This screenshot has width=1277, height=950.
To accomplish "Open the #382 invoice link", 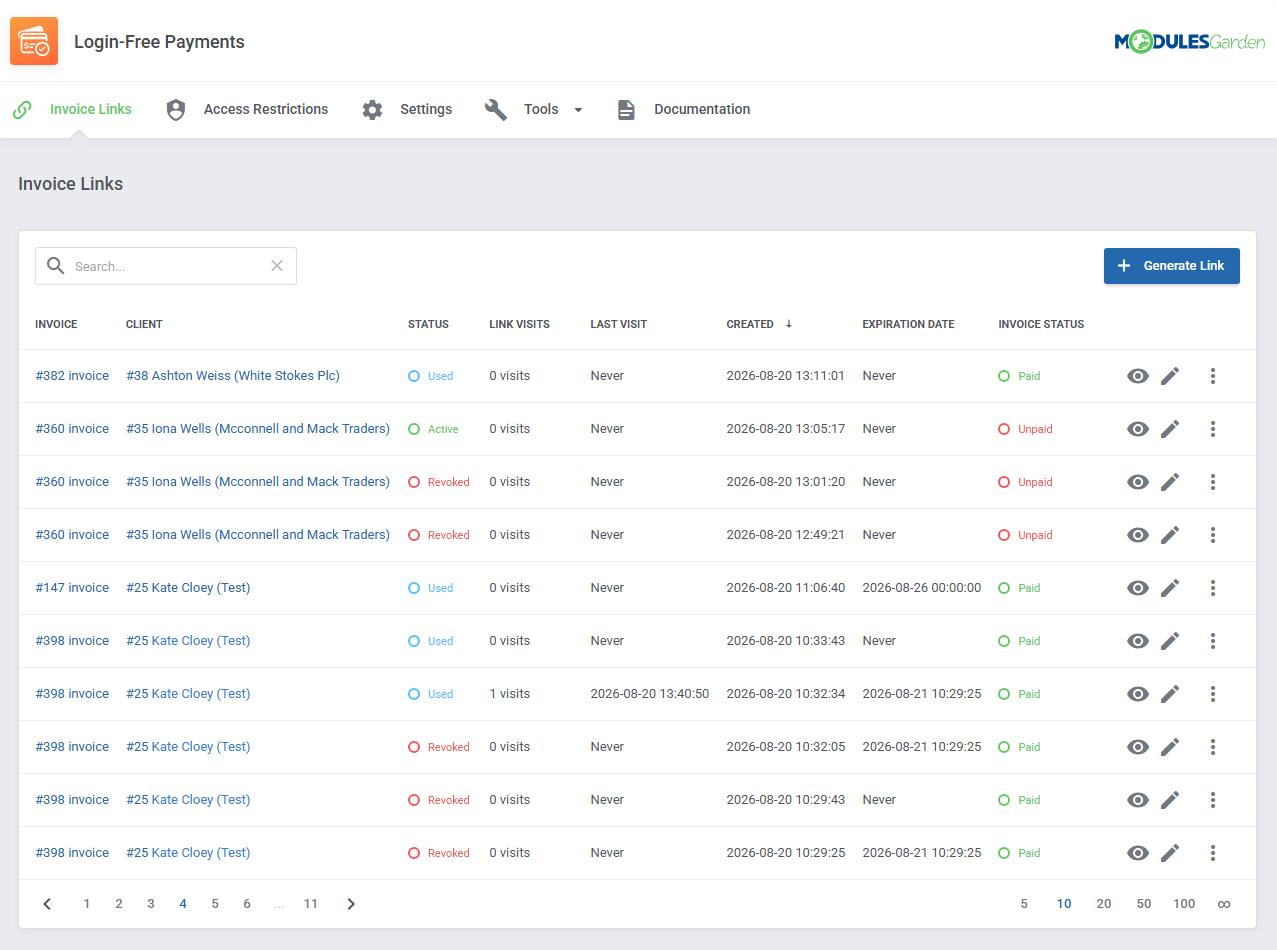I will click(x=72, y=376).
